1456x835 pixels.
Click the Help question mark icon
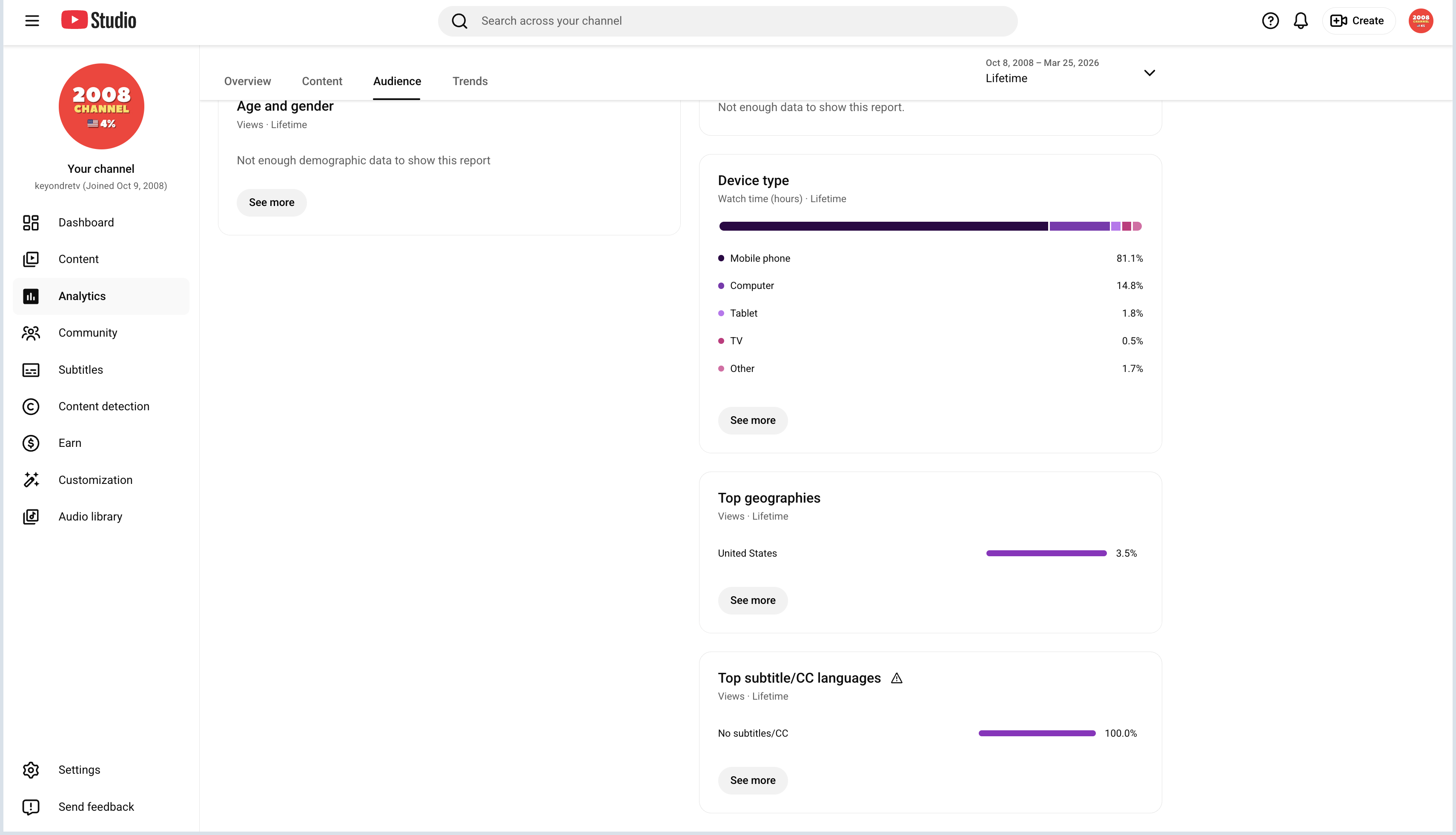pos(1270,21)
